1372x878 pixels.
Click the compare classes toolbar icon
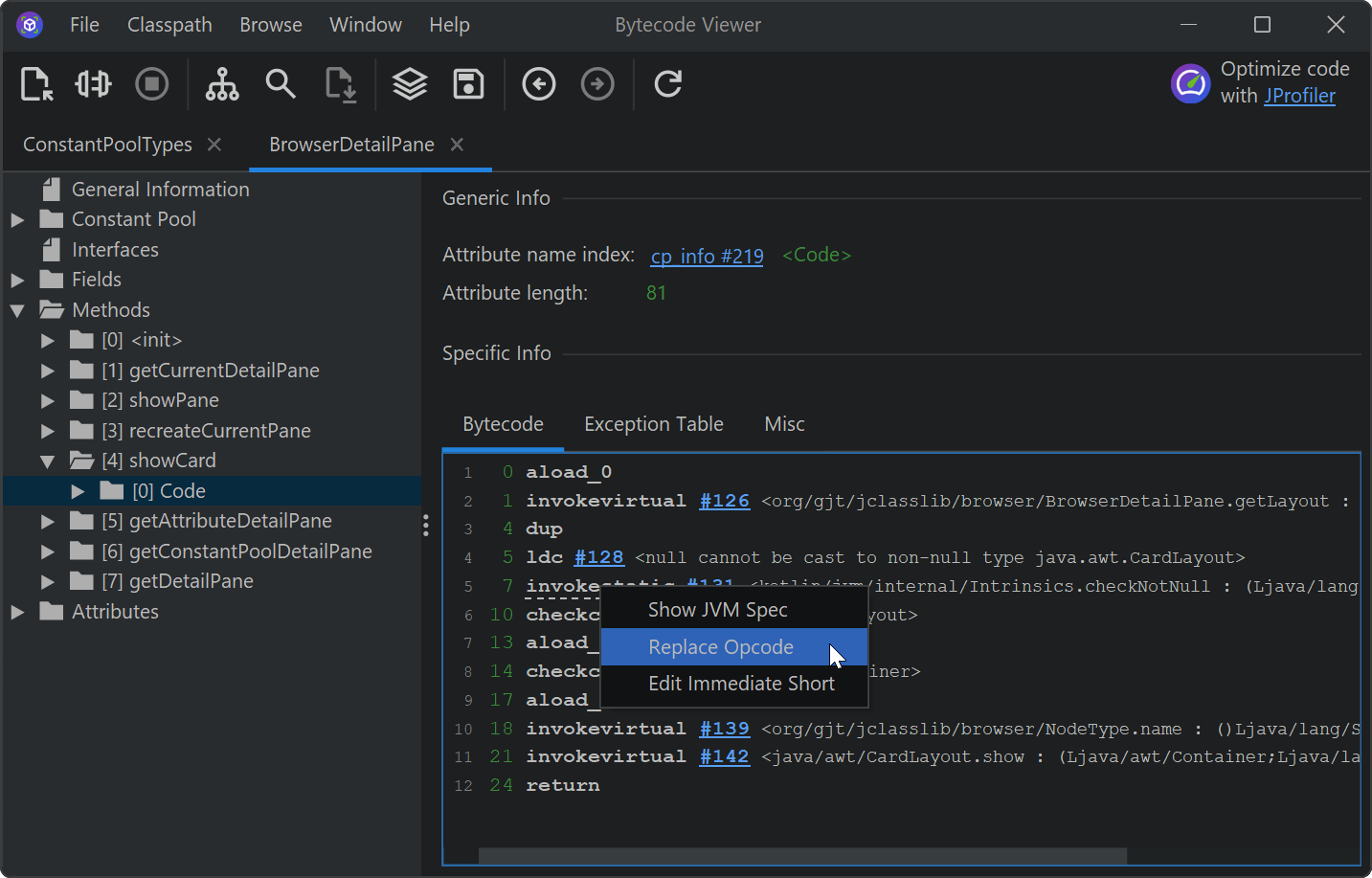tap(93, 84)
